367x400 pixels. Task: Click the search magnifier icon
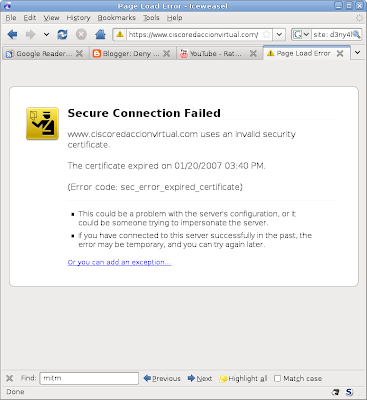point(356,34)
